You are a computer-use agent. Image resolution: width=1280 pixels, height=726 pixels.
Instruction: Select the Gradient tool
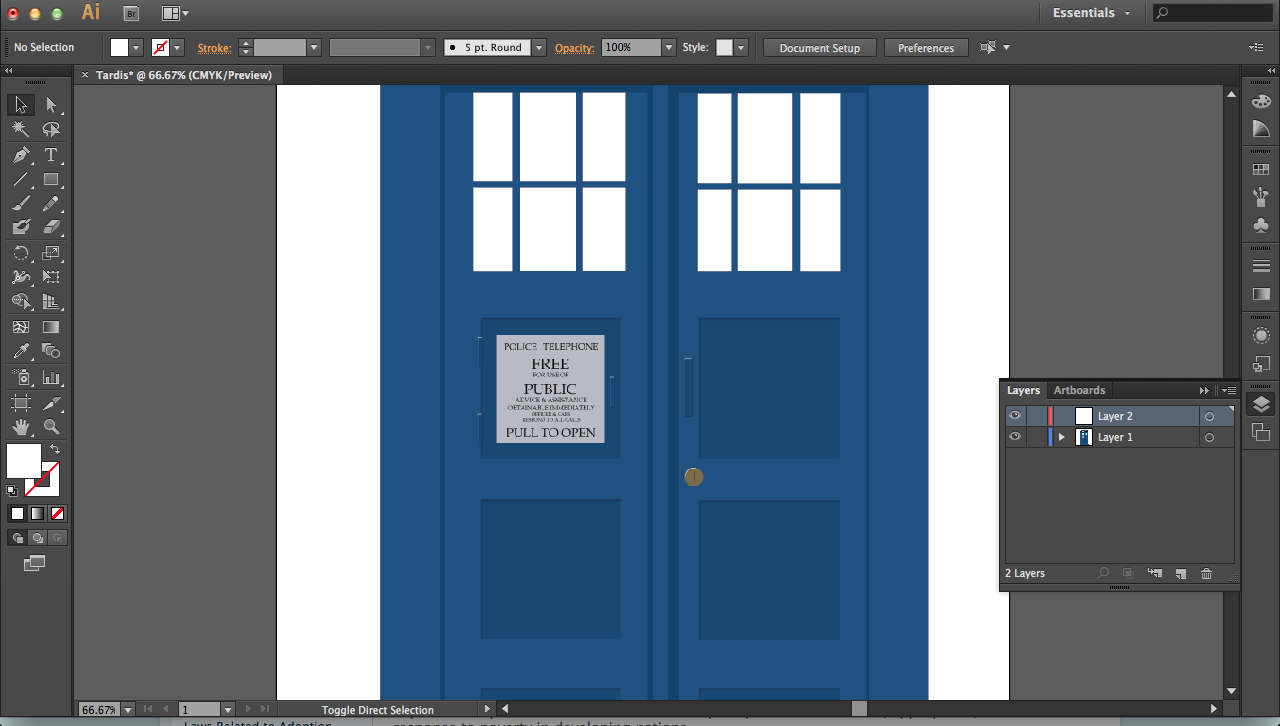[51, 327]
